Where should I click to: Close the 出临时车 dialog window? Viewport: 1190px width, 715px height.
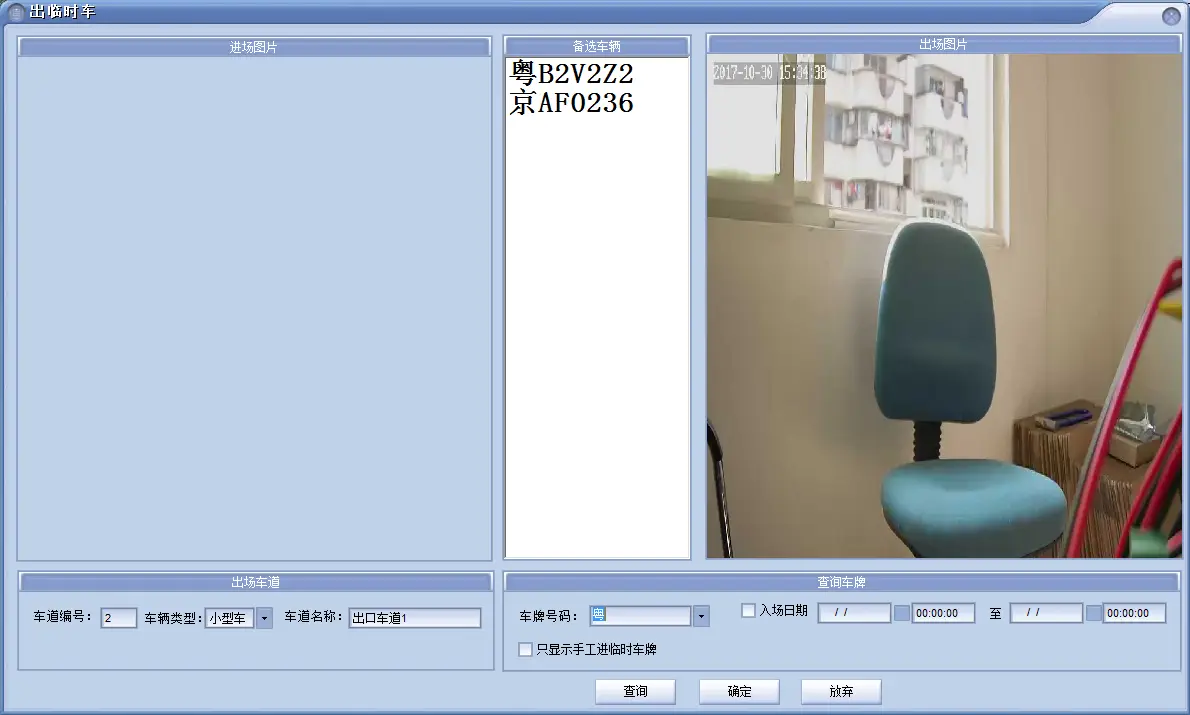pyautogui.click(x=1170, y=16)
